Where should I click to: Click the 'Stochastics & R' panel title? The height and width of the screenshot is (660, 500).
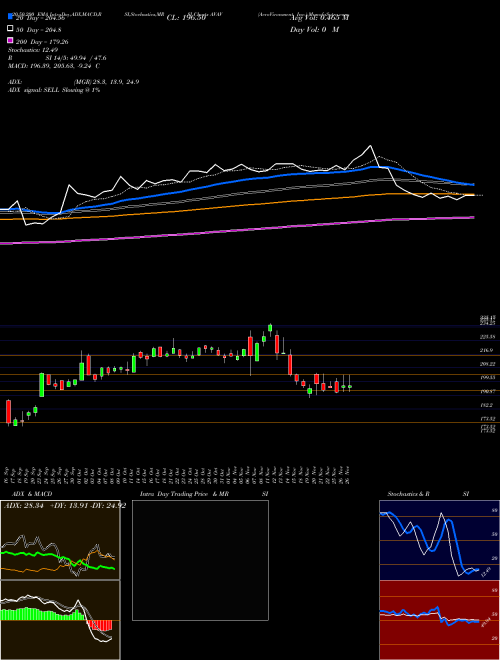coord(408,494)
